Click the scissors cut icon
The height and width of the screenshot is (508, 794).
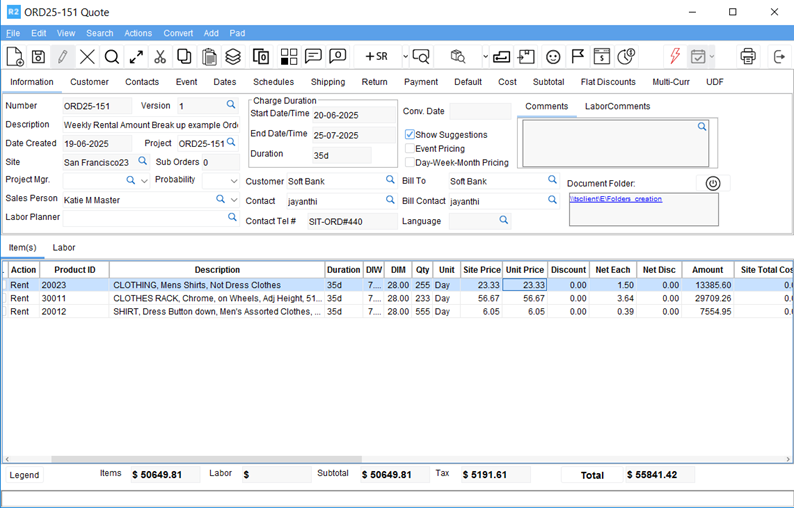(x=160, y=57)
